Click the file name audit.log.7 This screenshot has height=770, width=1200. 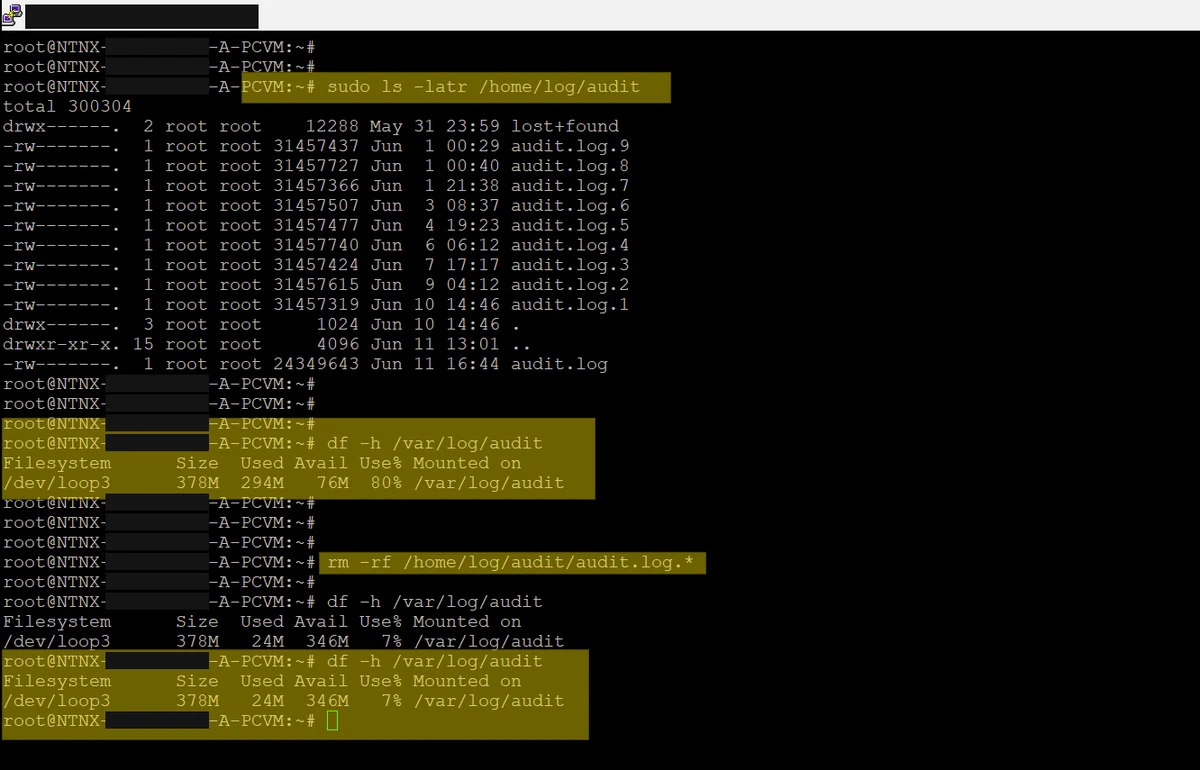point(570,186)
